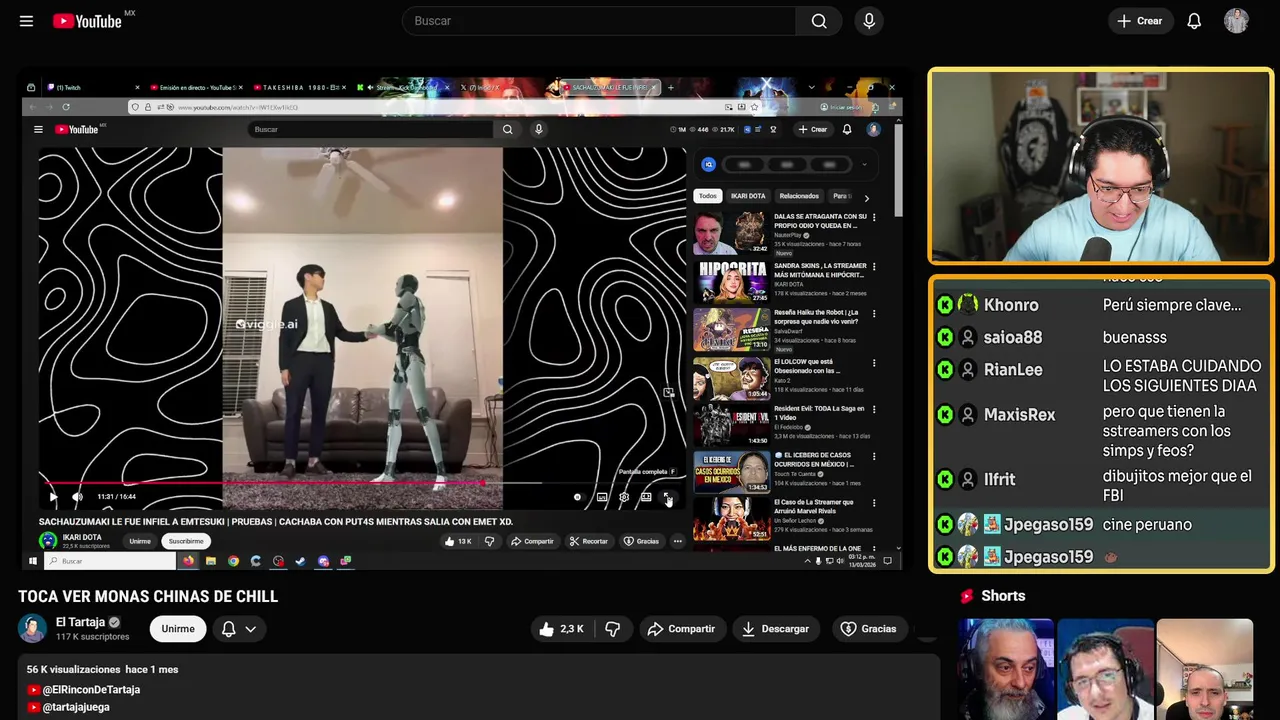Start voice search with microphone icon

point(869,21)
